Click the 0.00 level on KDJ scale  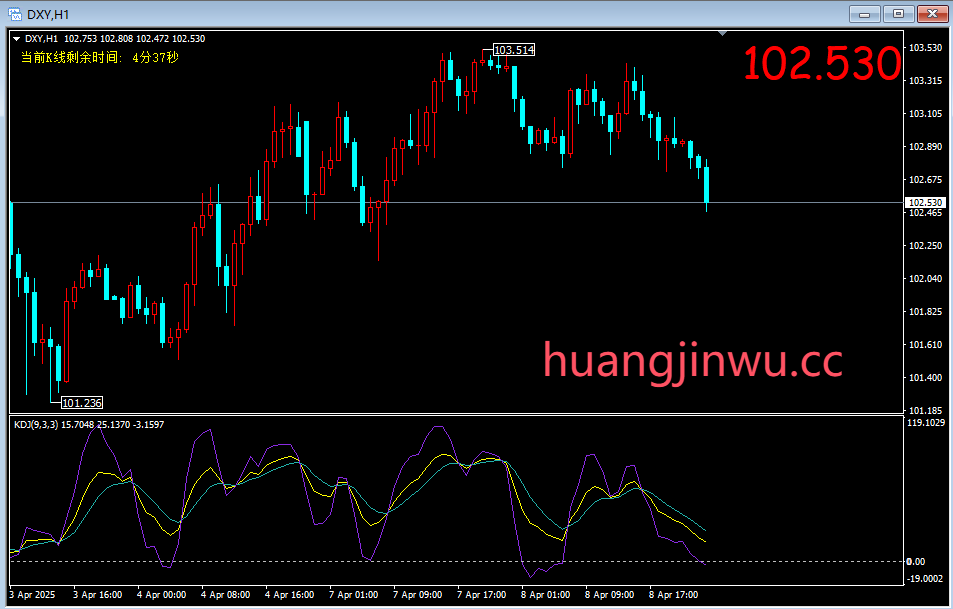(x=915, y=562)
